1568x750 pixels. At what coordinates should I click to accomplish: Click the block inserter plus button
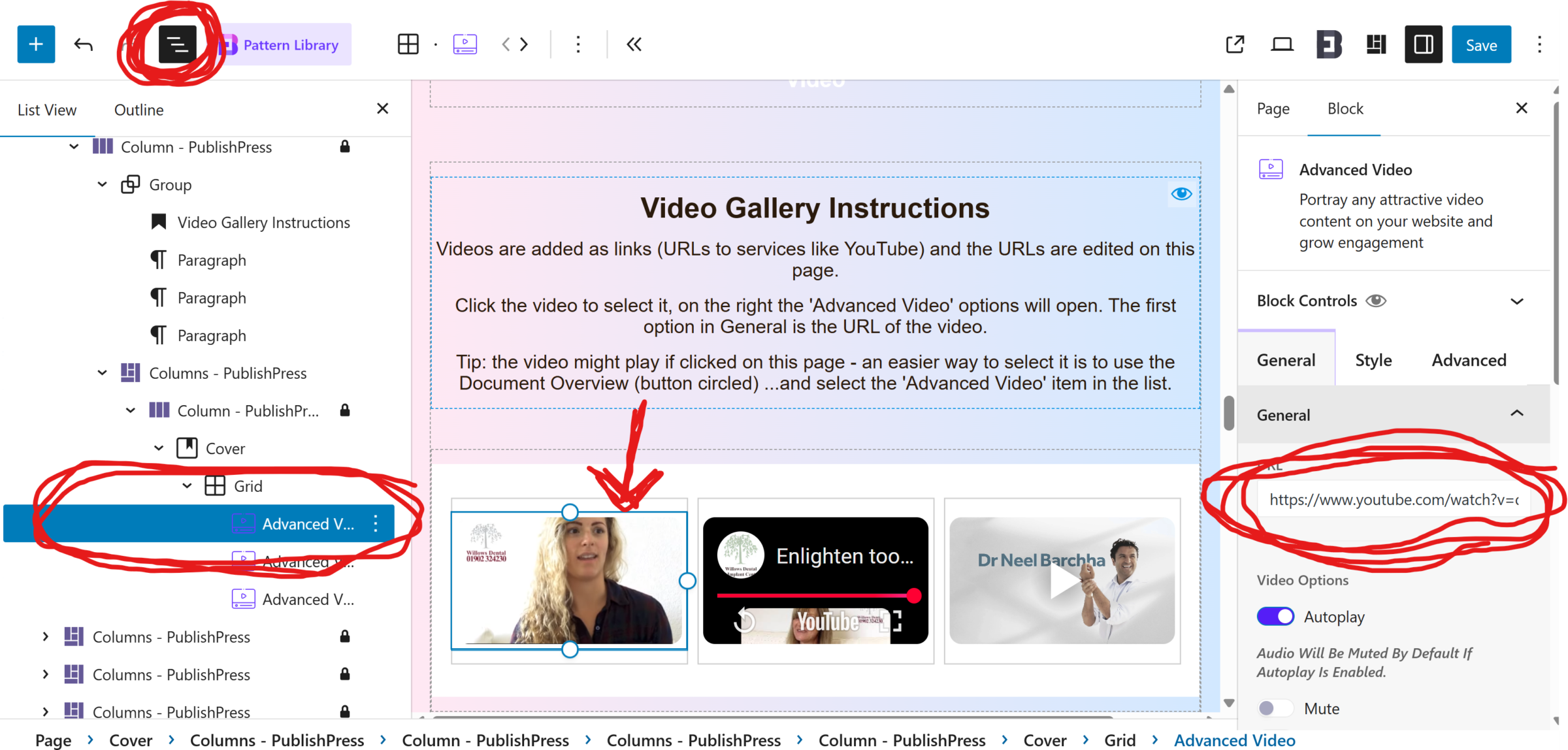36,44
